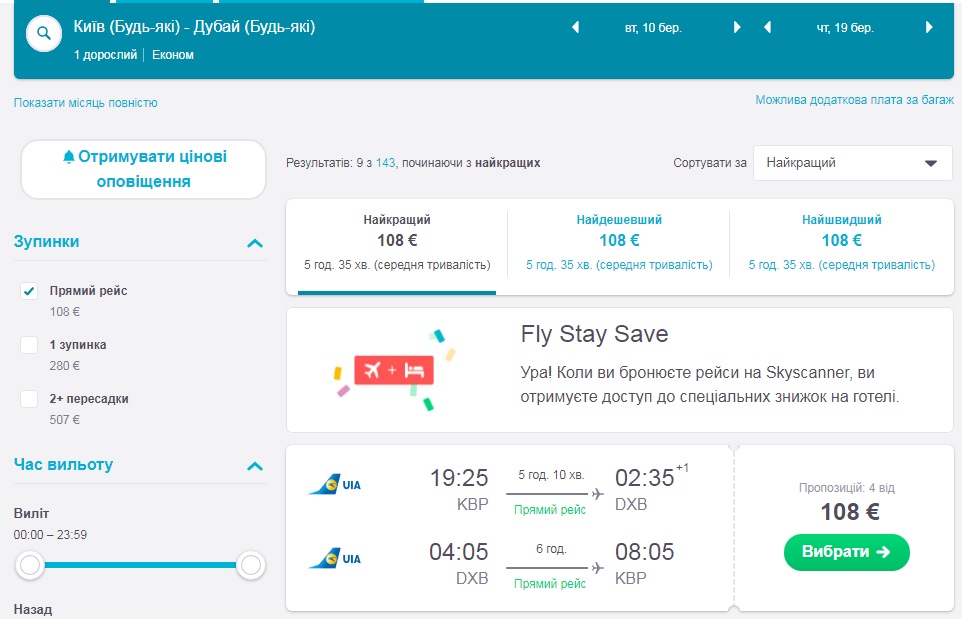This screenshot has width=962, height=619.
Task: Click the search magnifier icon
Action: click(43, 34)
